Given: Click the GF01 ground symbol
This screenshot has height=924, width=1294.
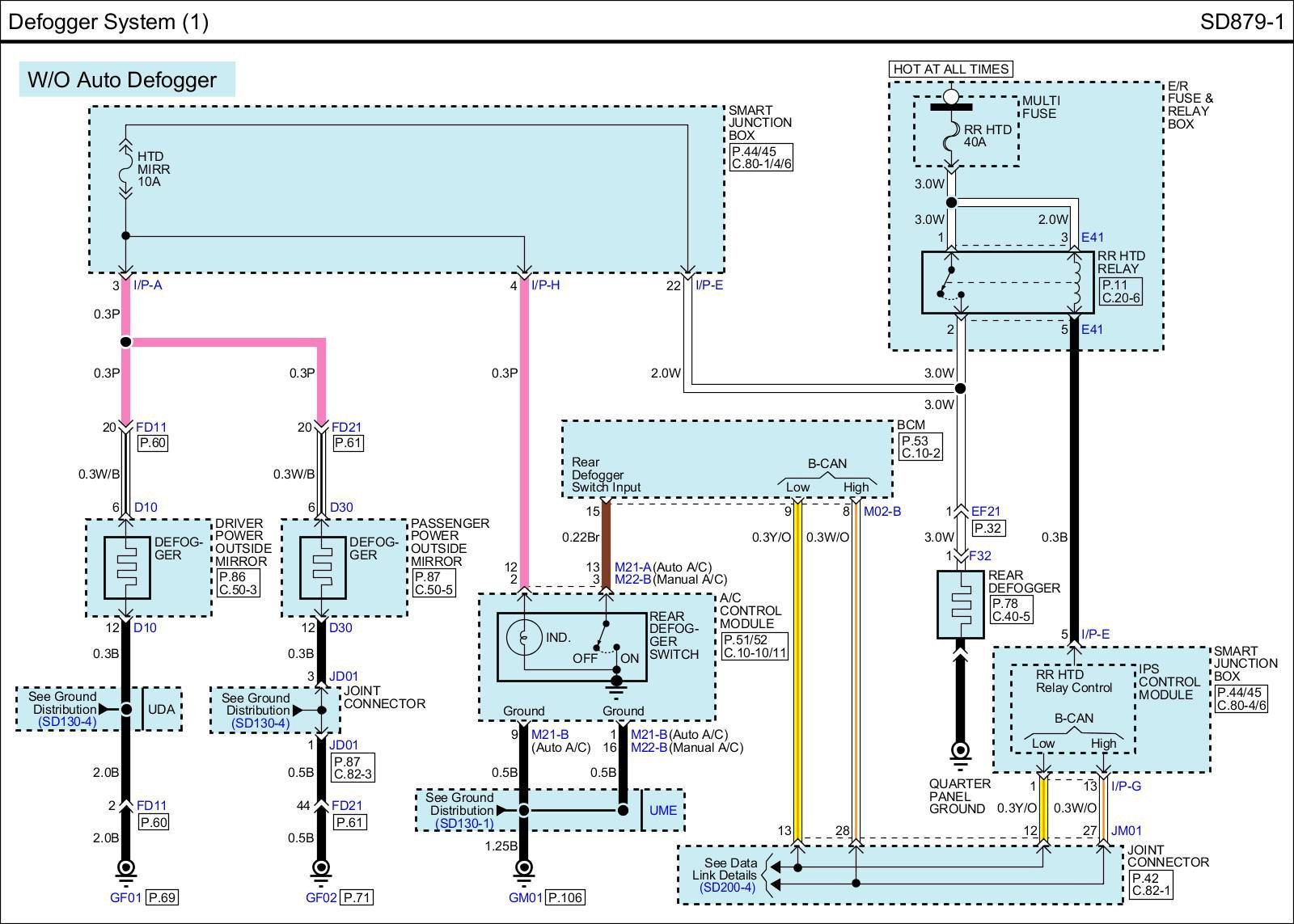Looking at the screenshot, I should 125,868.
